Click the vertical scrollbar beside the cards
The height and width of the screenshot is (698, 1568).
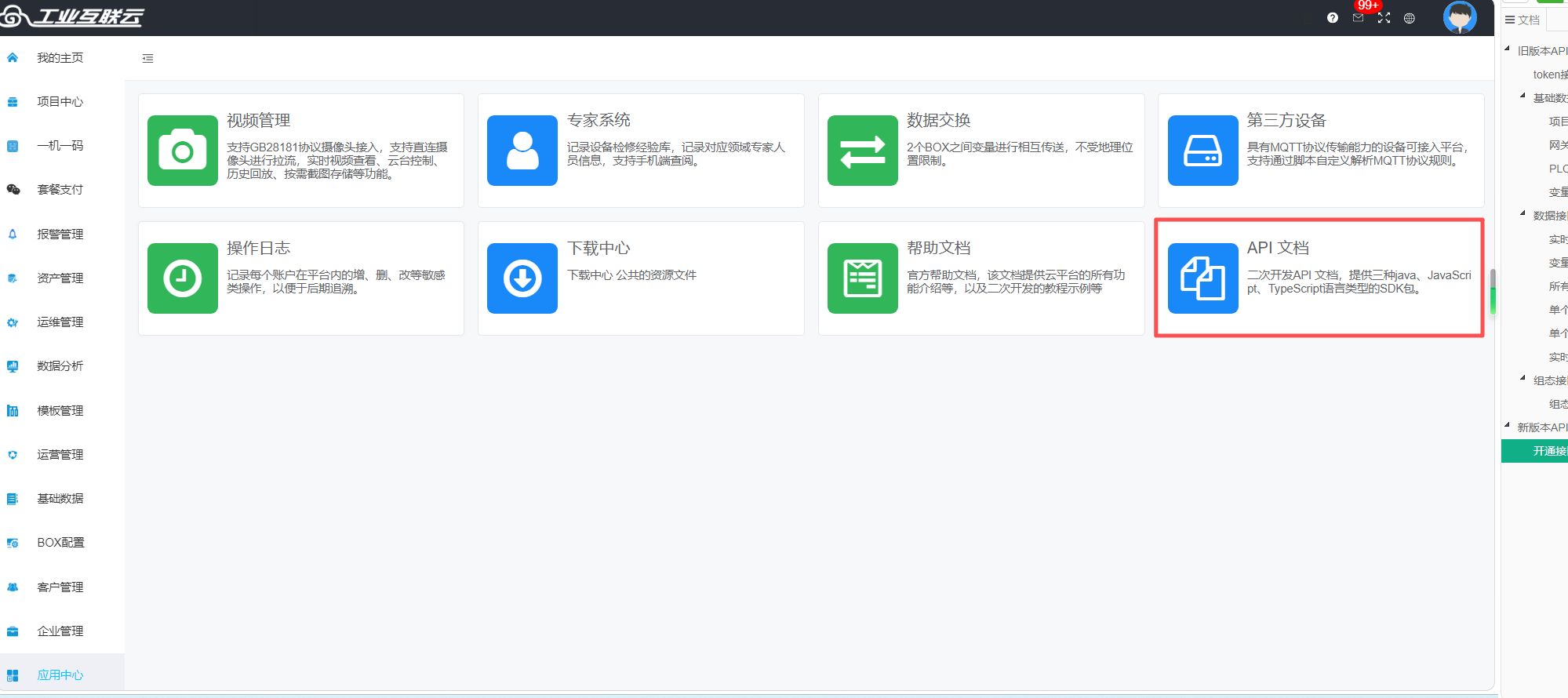coord(1493,292)
